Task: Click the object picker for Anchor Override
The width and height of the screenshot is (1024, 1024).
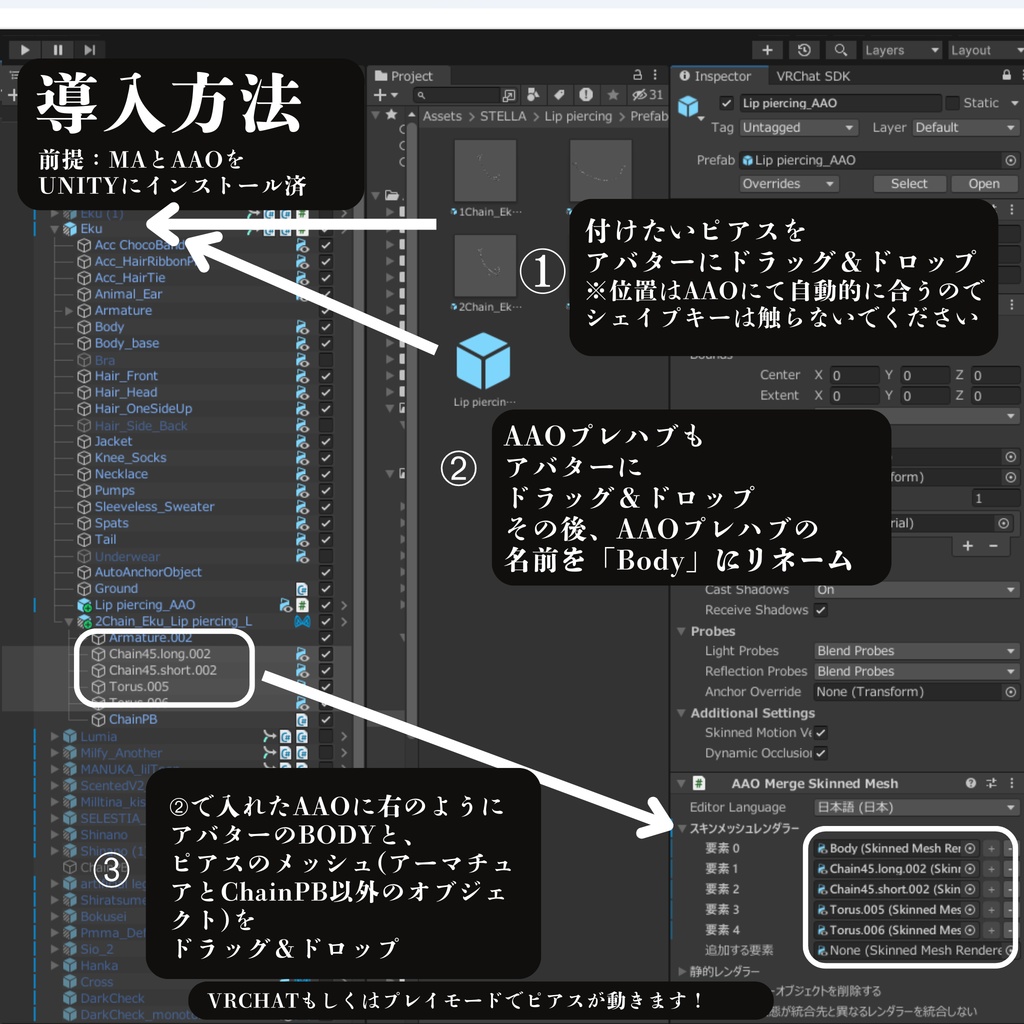Action: pyautogui.click(x=1009, y=691)
